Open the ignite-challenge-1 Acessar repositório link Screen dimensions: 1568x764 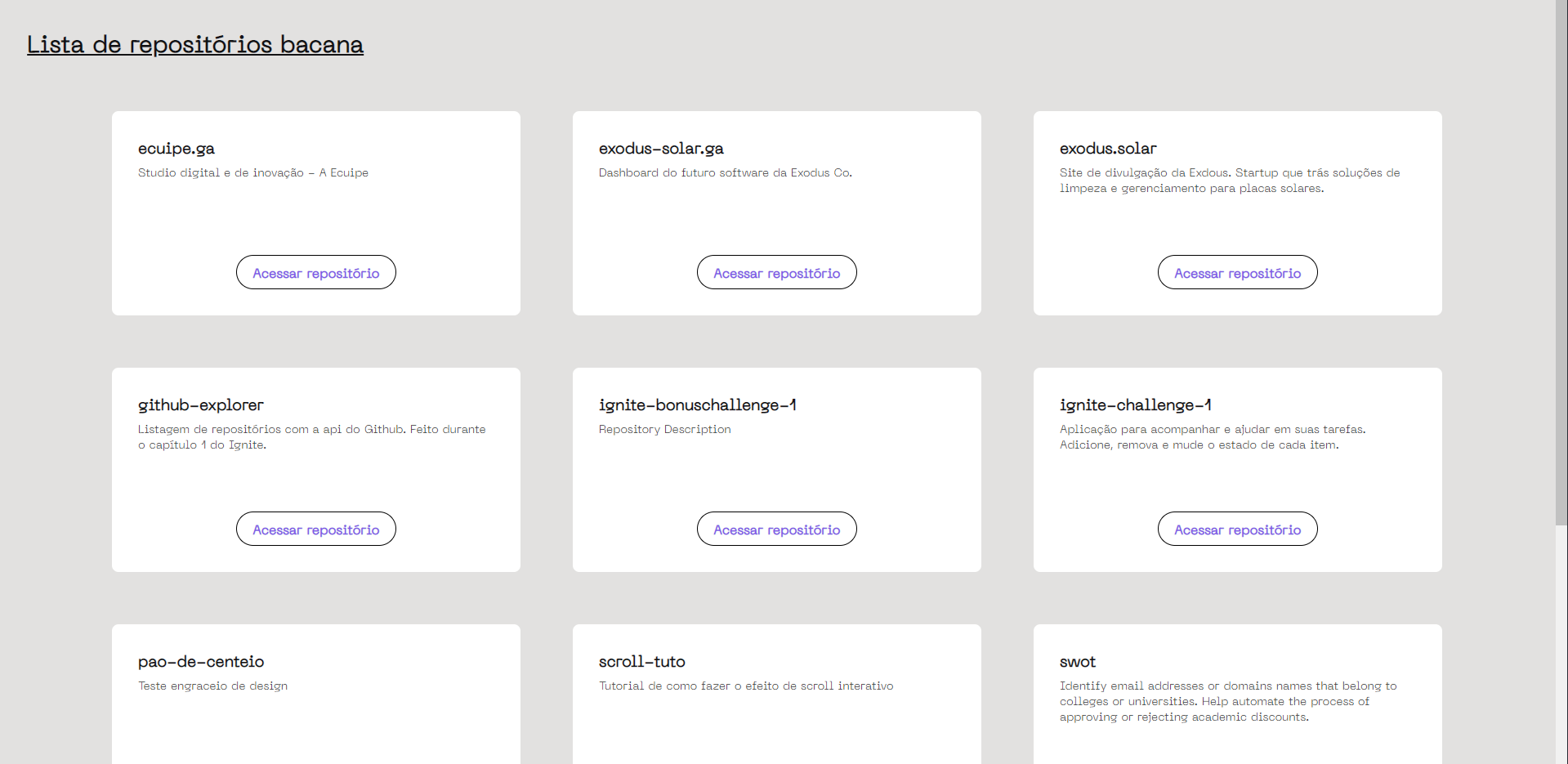pos(1238,529)
